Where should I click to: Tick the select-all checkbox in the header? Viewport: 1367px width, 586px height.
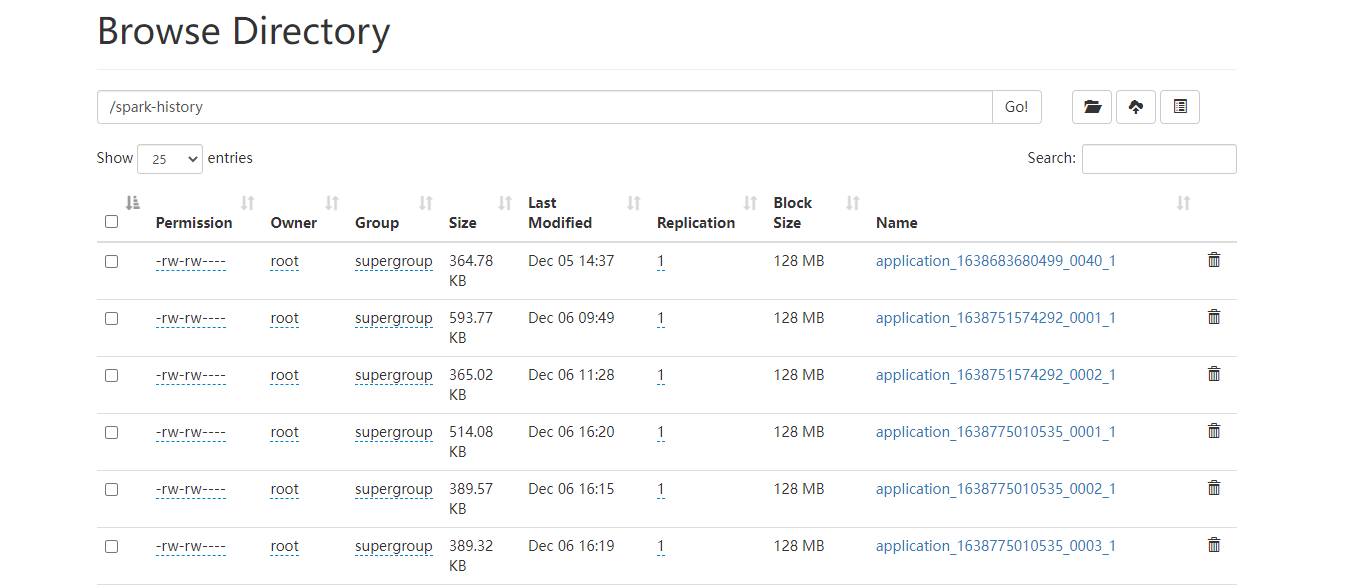click(x=111, y=222)
